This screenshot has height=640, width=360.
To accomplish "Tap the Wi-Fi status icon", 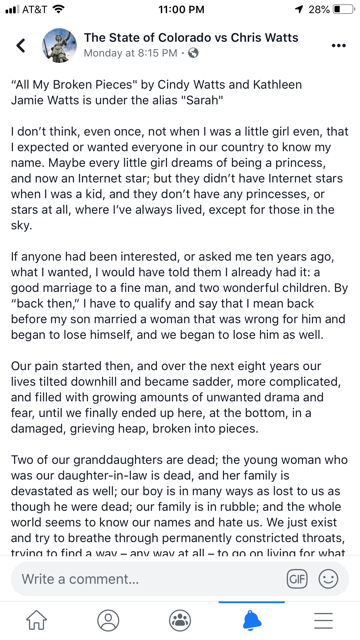I will pos(59,9).
